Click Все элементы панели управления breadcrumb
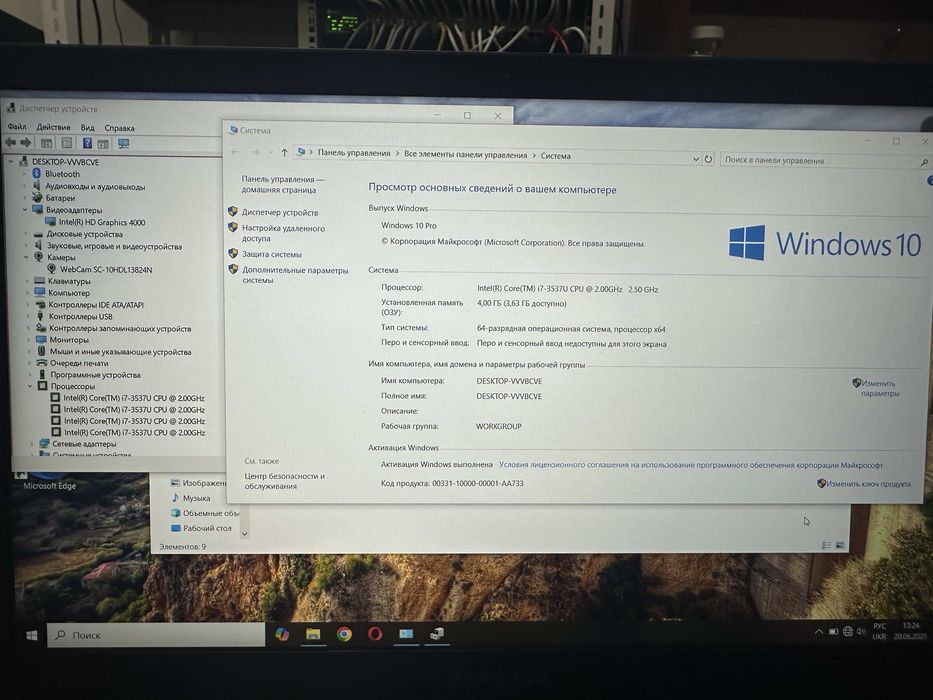This screenshot has height=700, width=933. [x=465, y=155]
